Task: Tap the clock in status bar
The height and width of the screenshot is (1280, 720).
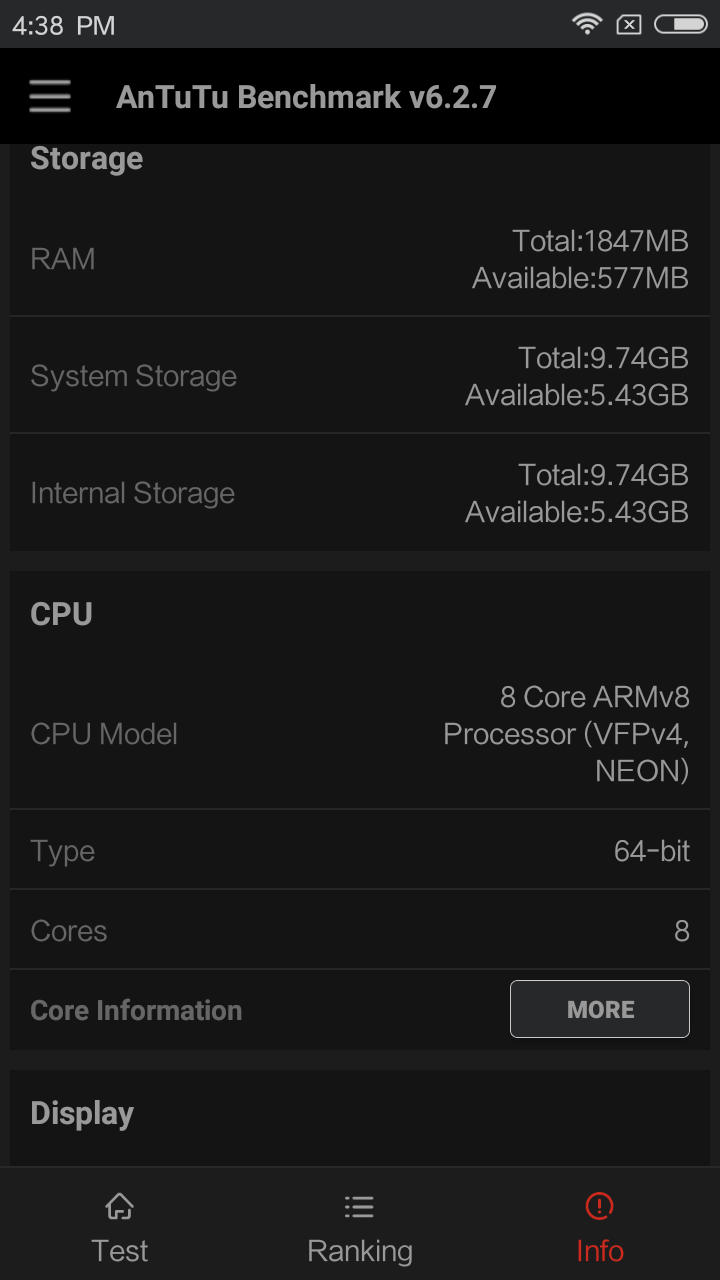Action: (63, 26)
